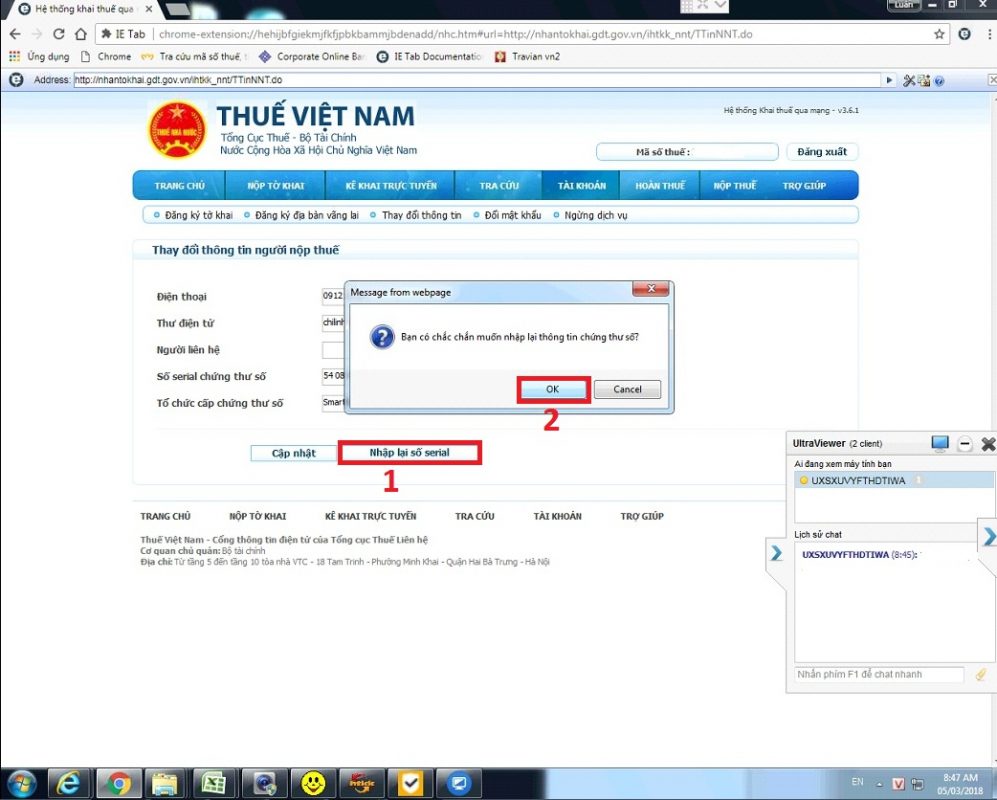
Task: Open the TRỢ GIÚP menu tab
Action: pos(804,186)
